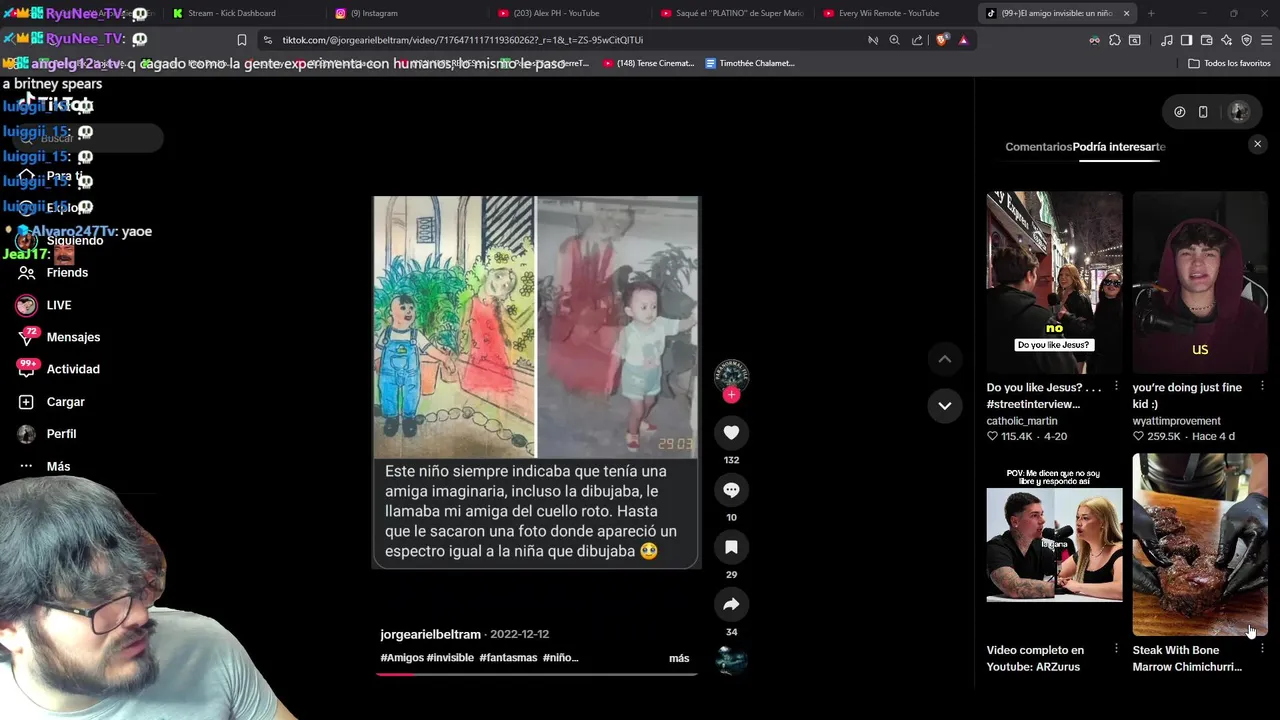
Task: Click the phone app icon at panel top
Action: [1203, 112]
